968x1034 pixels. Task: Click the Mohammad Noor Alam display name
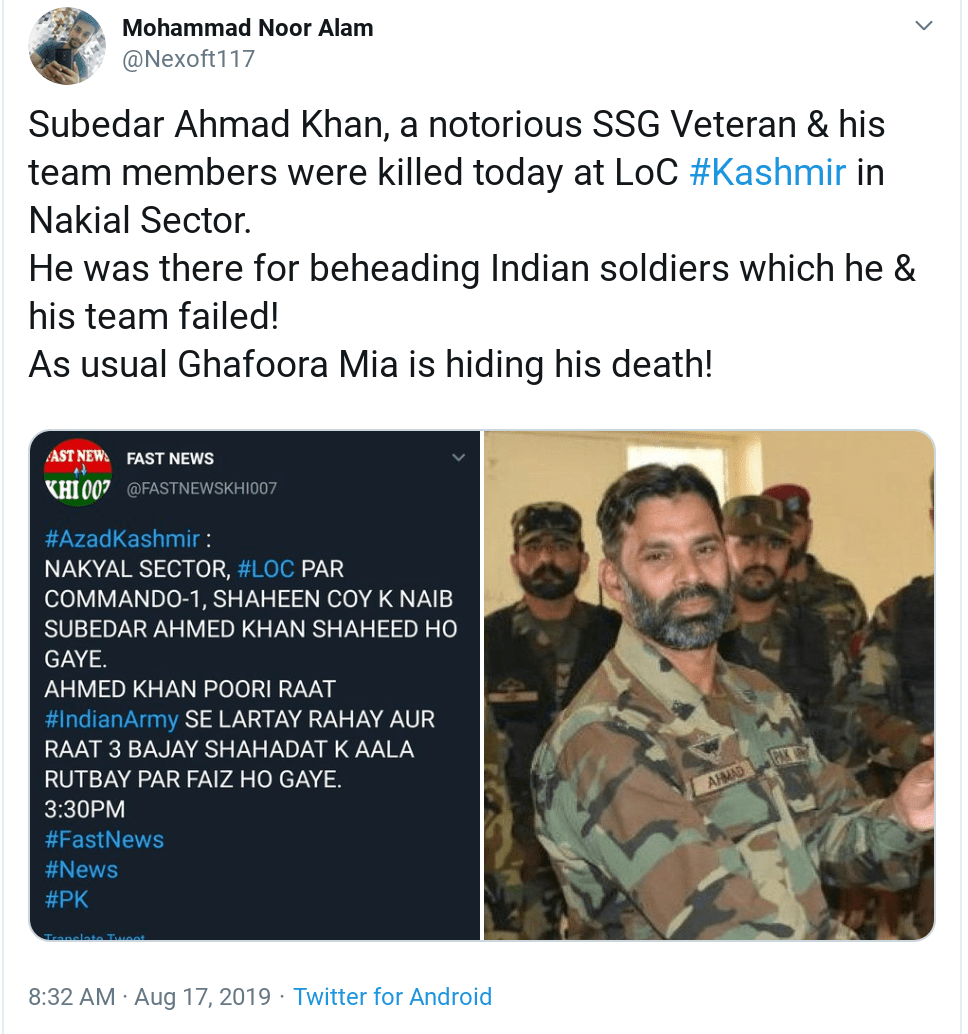247,28
